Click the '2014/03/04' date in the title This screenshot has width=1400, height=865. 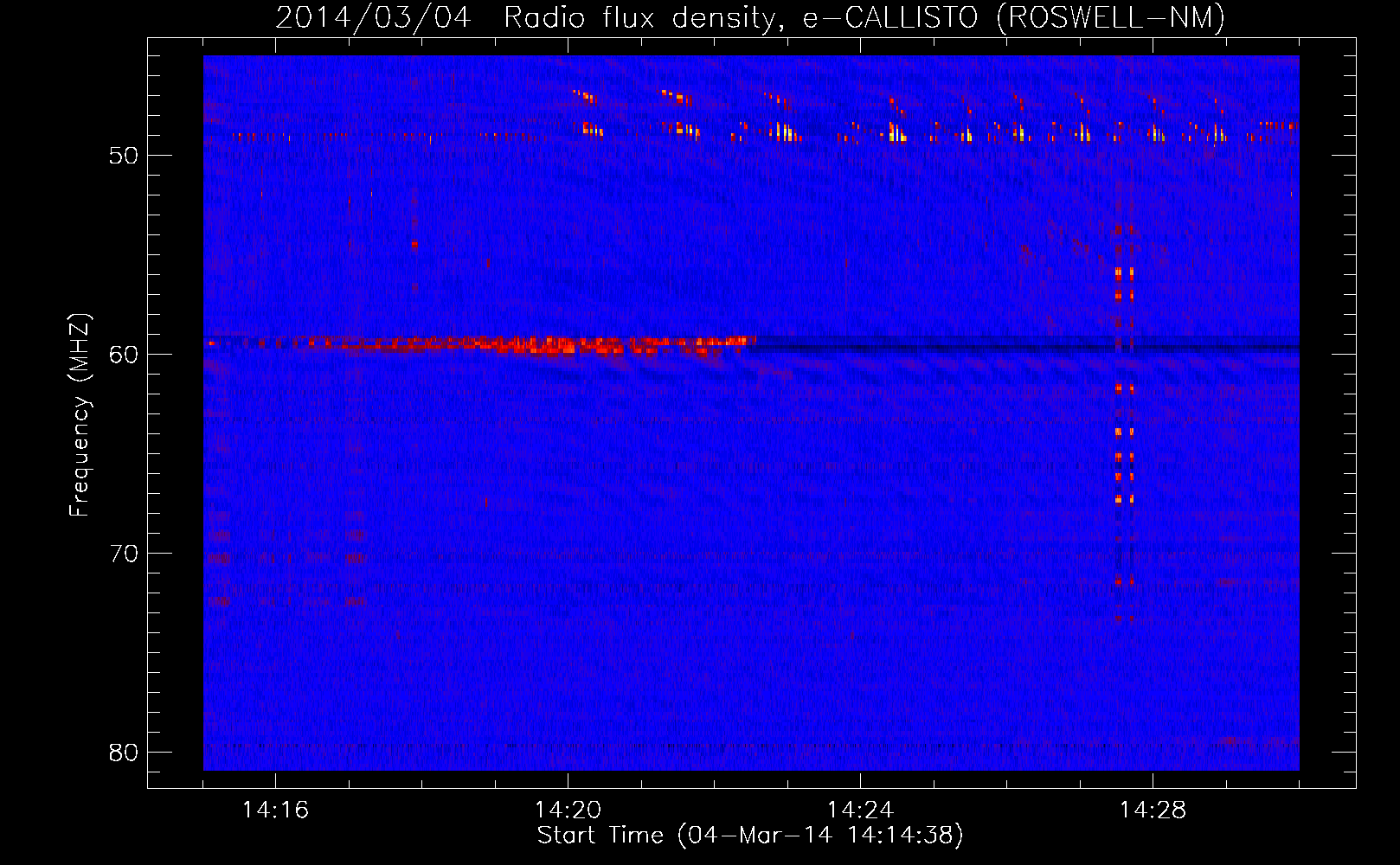coord(373,18)
